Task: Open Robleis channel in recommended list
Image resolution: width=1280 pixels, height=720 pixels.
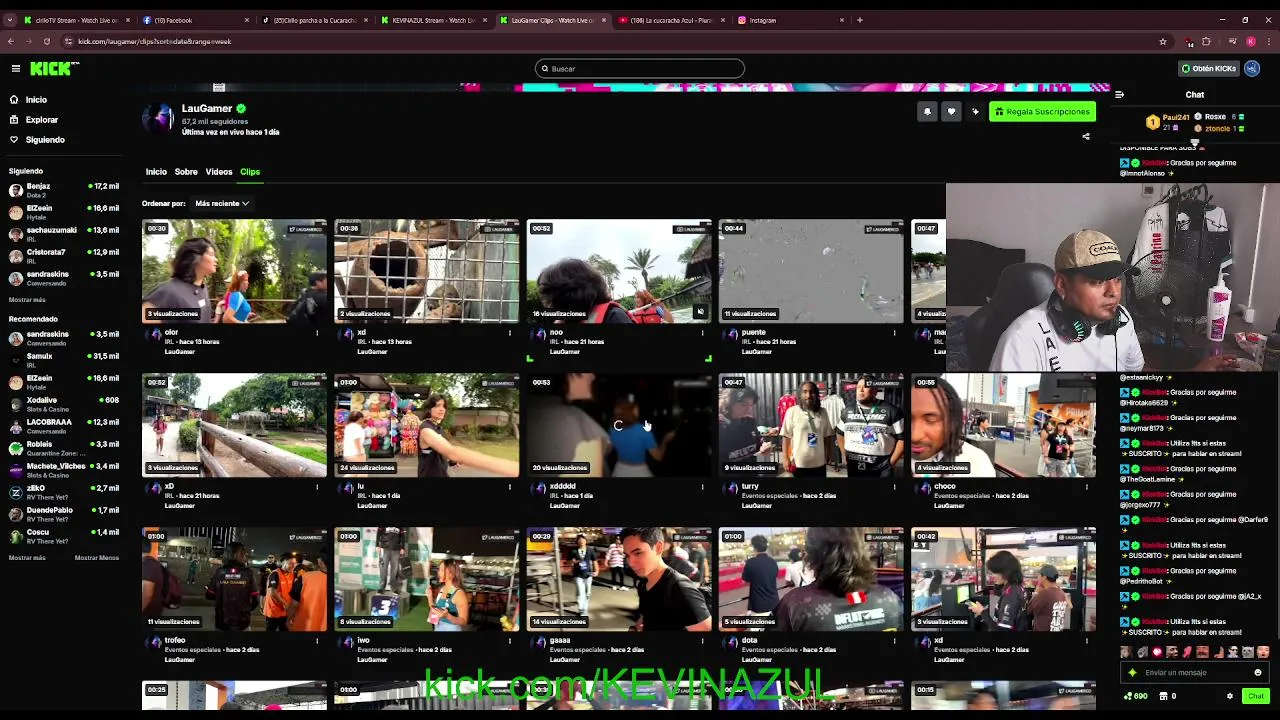Action: pos(64,448)
